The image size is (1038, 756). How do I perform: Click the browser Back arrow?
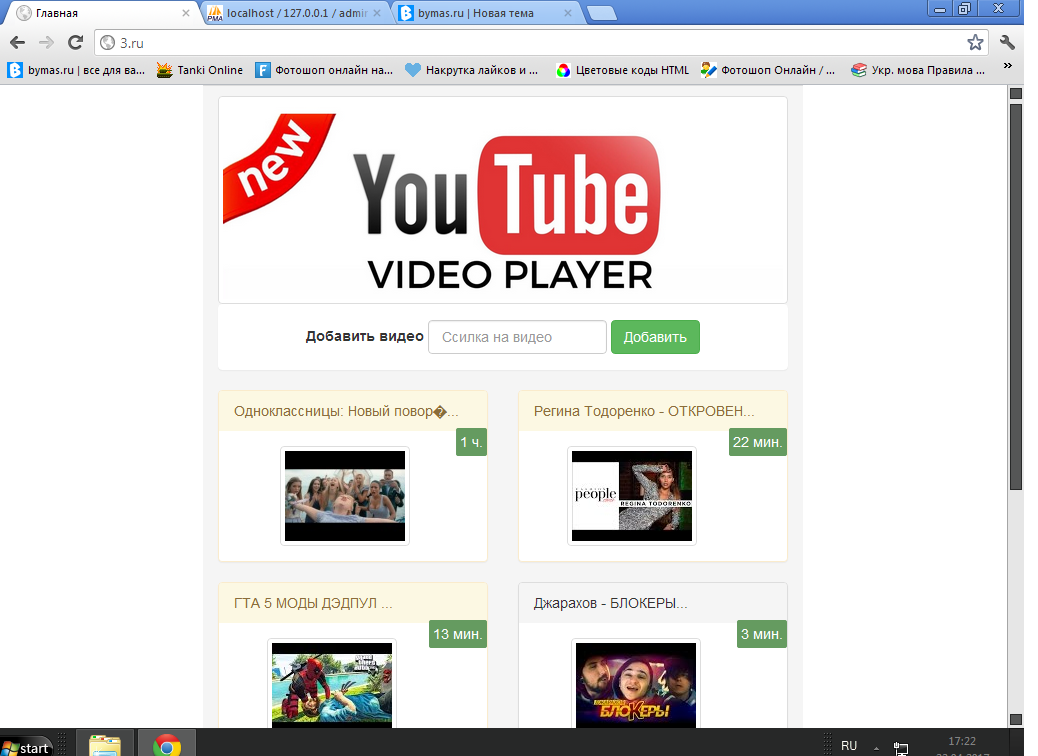click(17, 42)
